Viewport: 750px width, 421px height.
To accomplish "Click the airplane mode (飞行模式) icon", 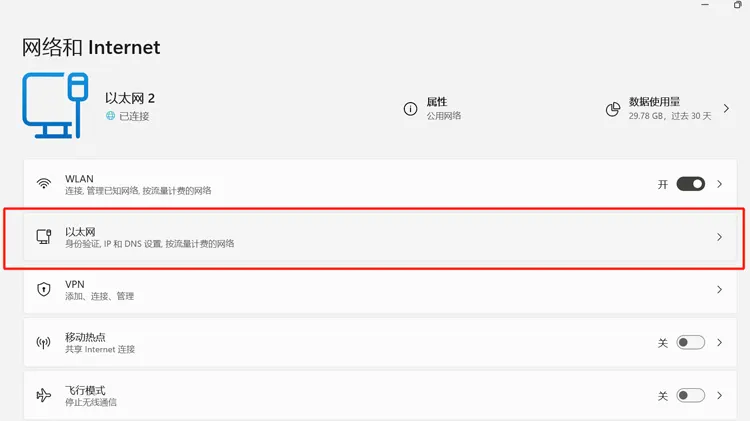I will 44,395.
